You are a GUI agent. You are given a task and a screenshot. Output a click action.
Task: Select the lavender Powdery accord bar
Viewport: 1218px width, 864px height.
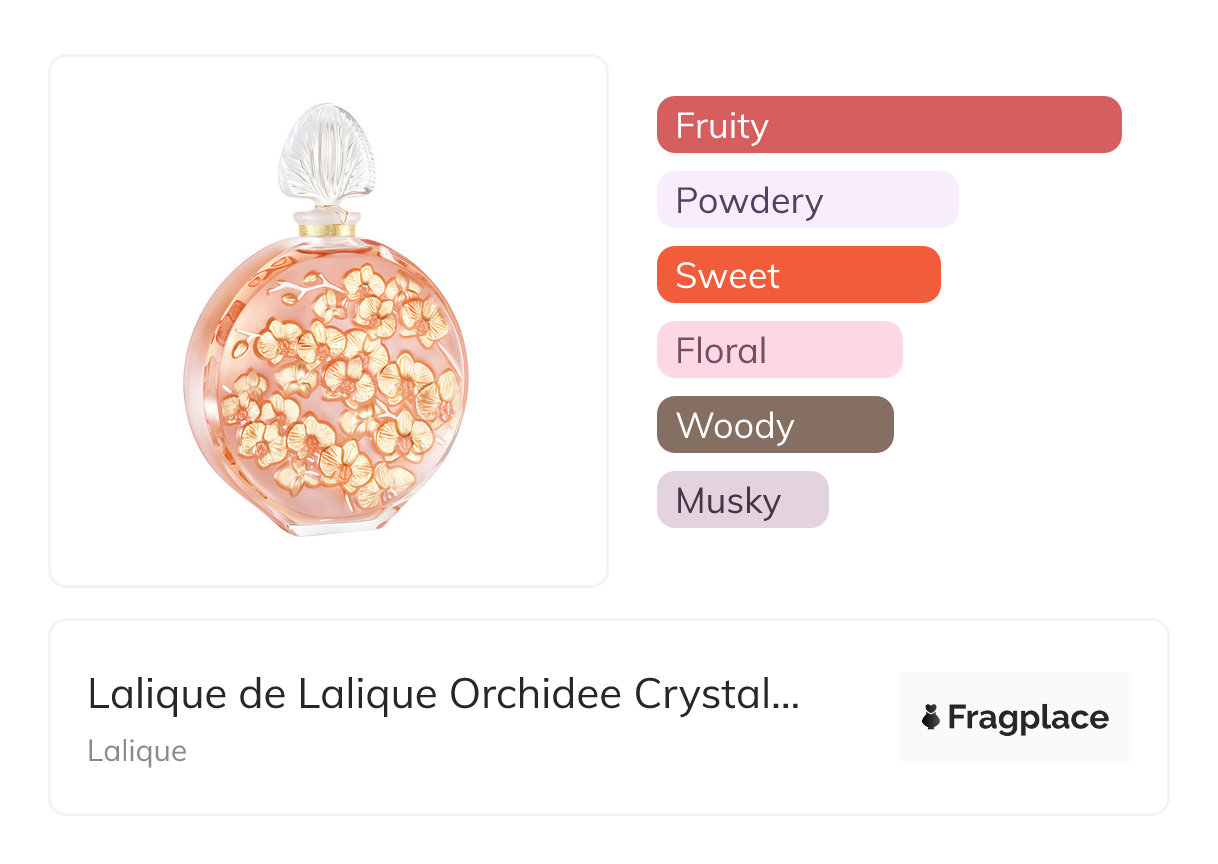click(807, 200)
